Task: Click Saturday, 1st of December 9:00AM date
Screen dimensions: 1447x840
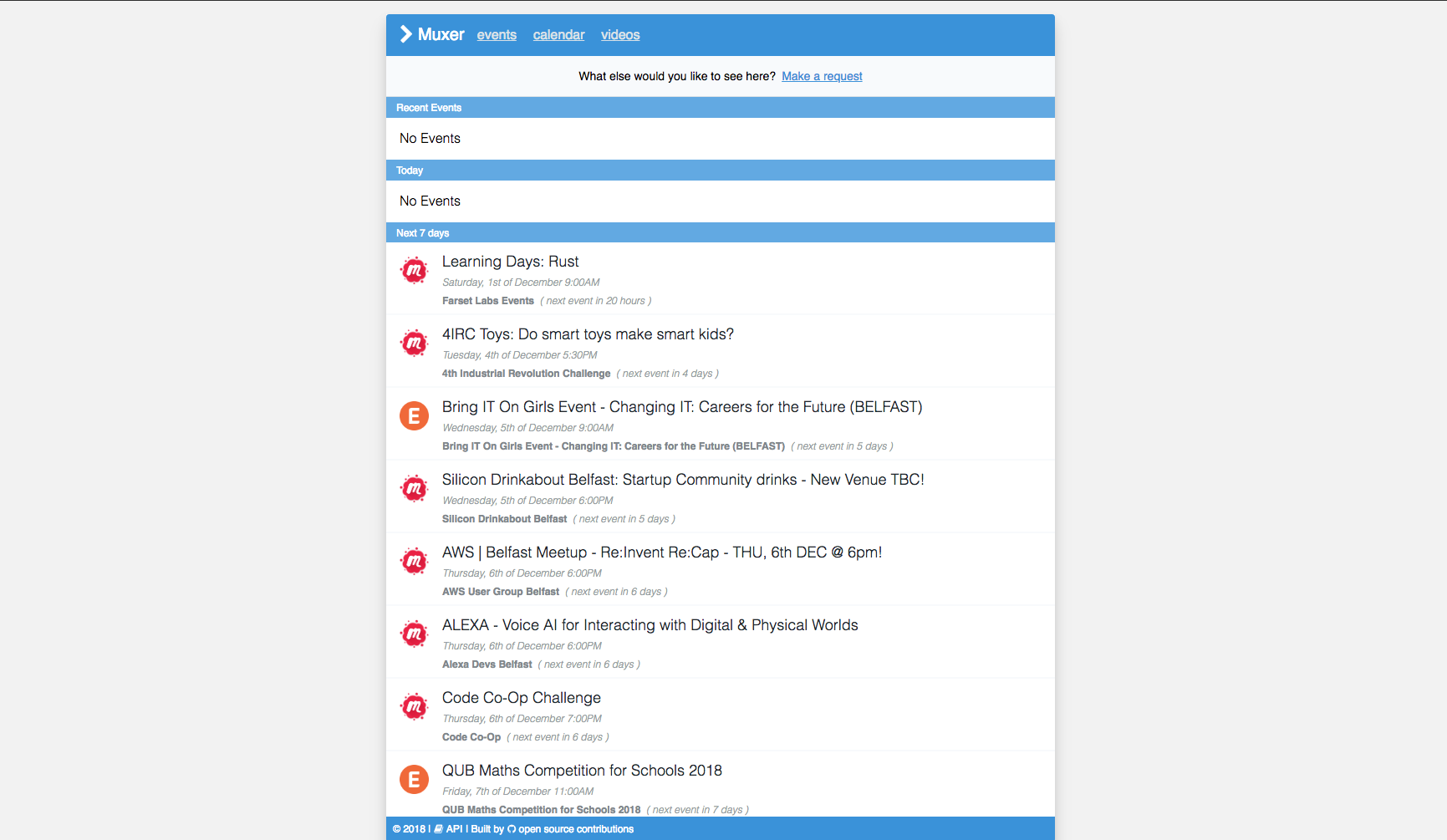Action: click(x=521, y=283)
